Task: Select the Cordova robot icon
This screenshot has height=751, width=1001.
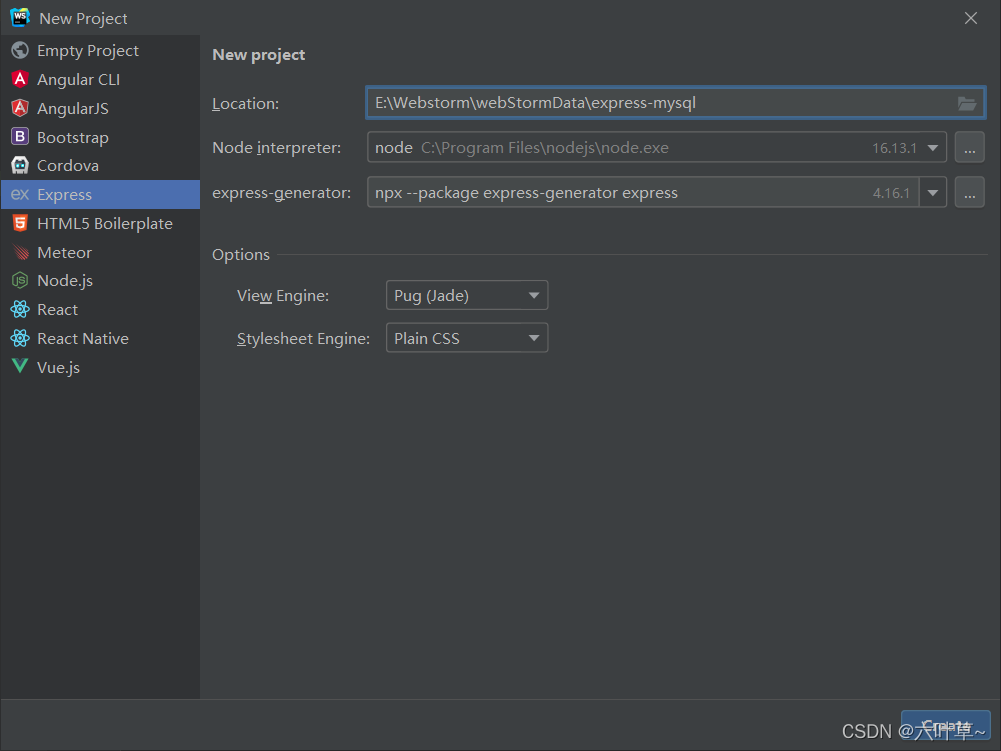Action: (x=19, y=165)
